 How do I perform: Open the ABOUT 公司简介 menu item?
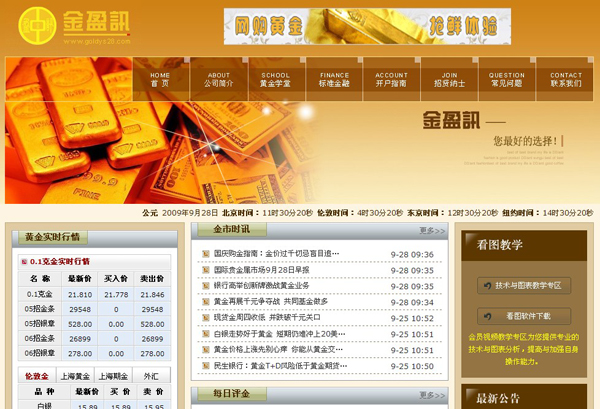tap(218, 79)
